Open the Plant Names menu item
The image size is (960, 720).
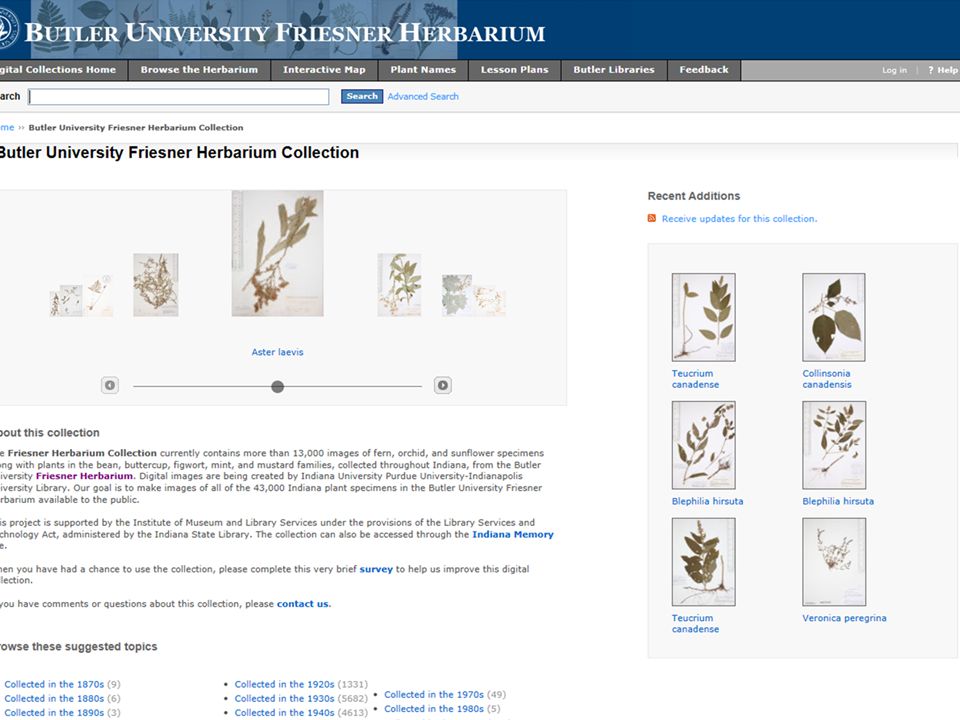(423, 70)
